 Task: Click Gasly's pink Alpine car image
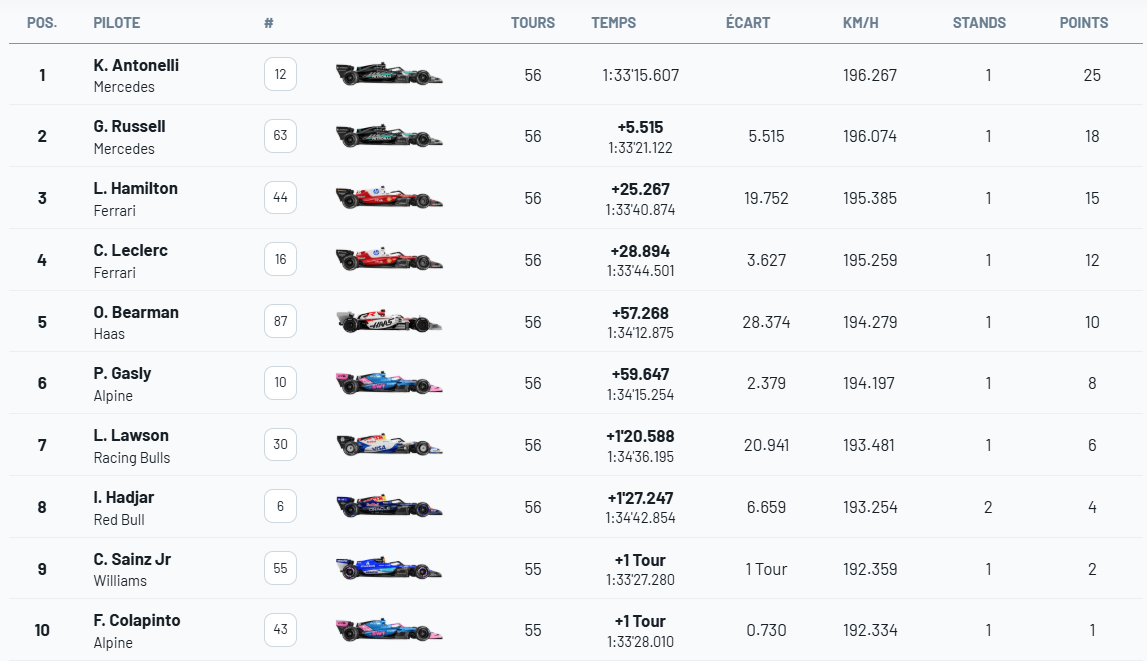pyautogui.click(x=389, y=383)
